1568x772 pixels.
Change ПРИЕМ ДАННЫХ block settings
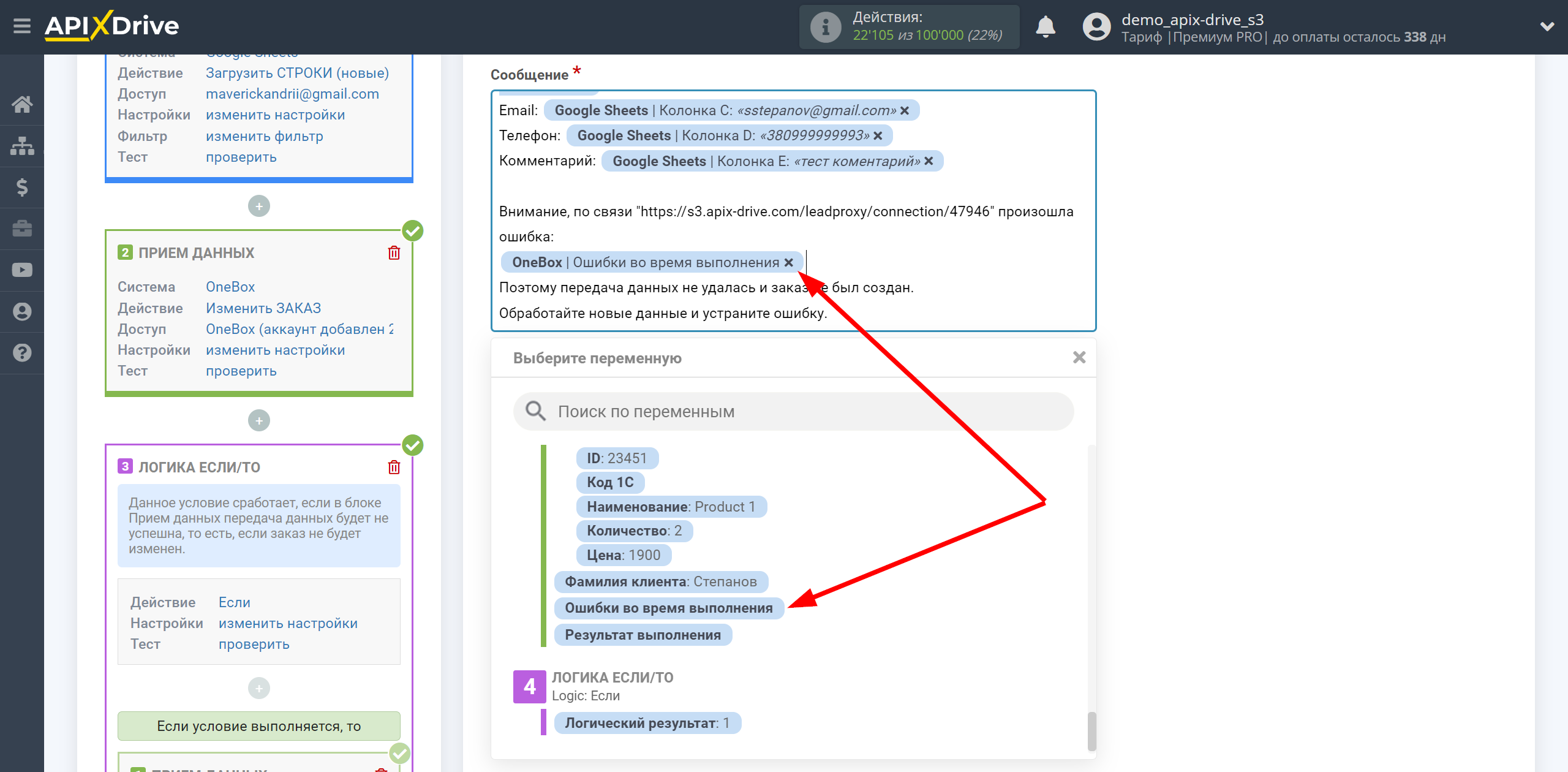click(x=275, y=350)
